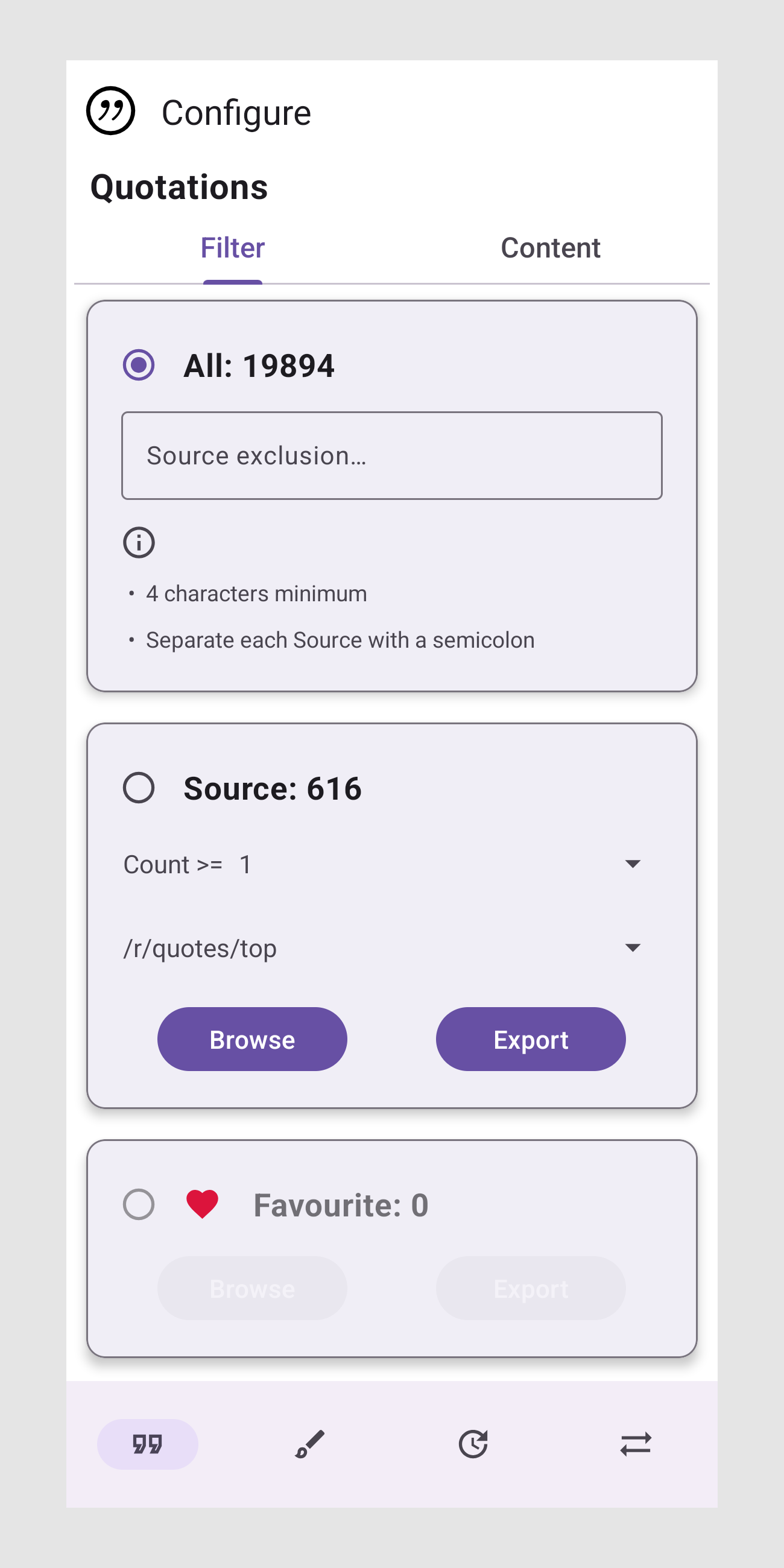This screenshot has height=1568, width=784.
Task: Click the disabled Favourite Browse button
Action: pos(252,1289)
